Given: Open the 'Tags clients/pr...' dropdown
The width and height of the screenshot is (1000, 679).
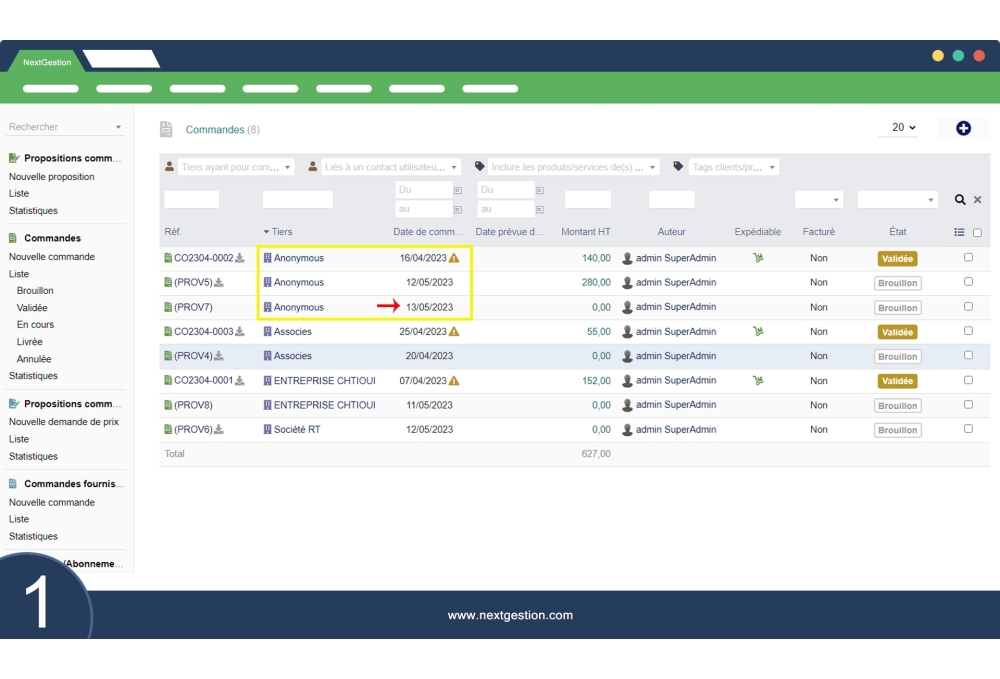Looking at the screenshot, I should coord(732,168).
